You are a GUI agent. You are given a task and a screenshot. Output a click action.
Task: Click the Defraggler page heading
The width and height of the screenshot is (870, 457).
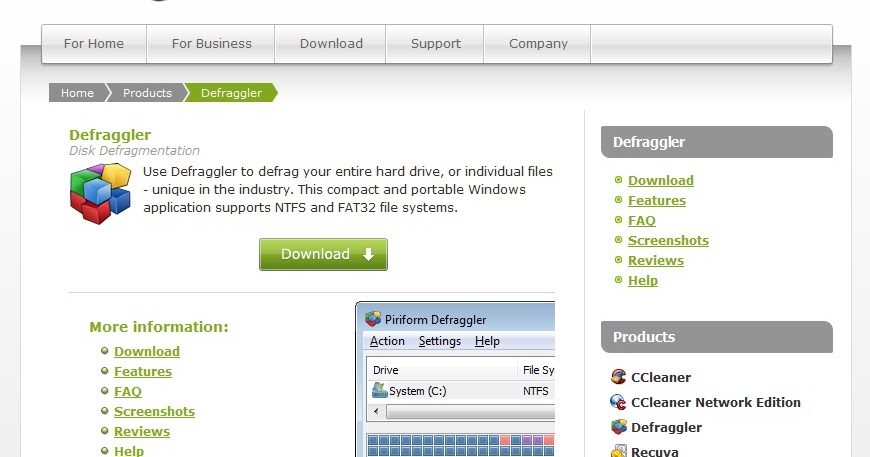[x=110, y=135]
